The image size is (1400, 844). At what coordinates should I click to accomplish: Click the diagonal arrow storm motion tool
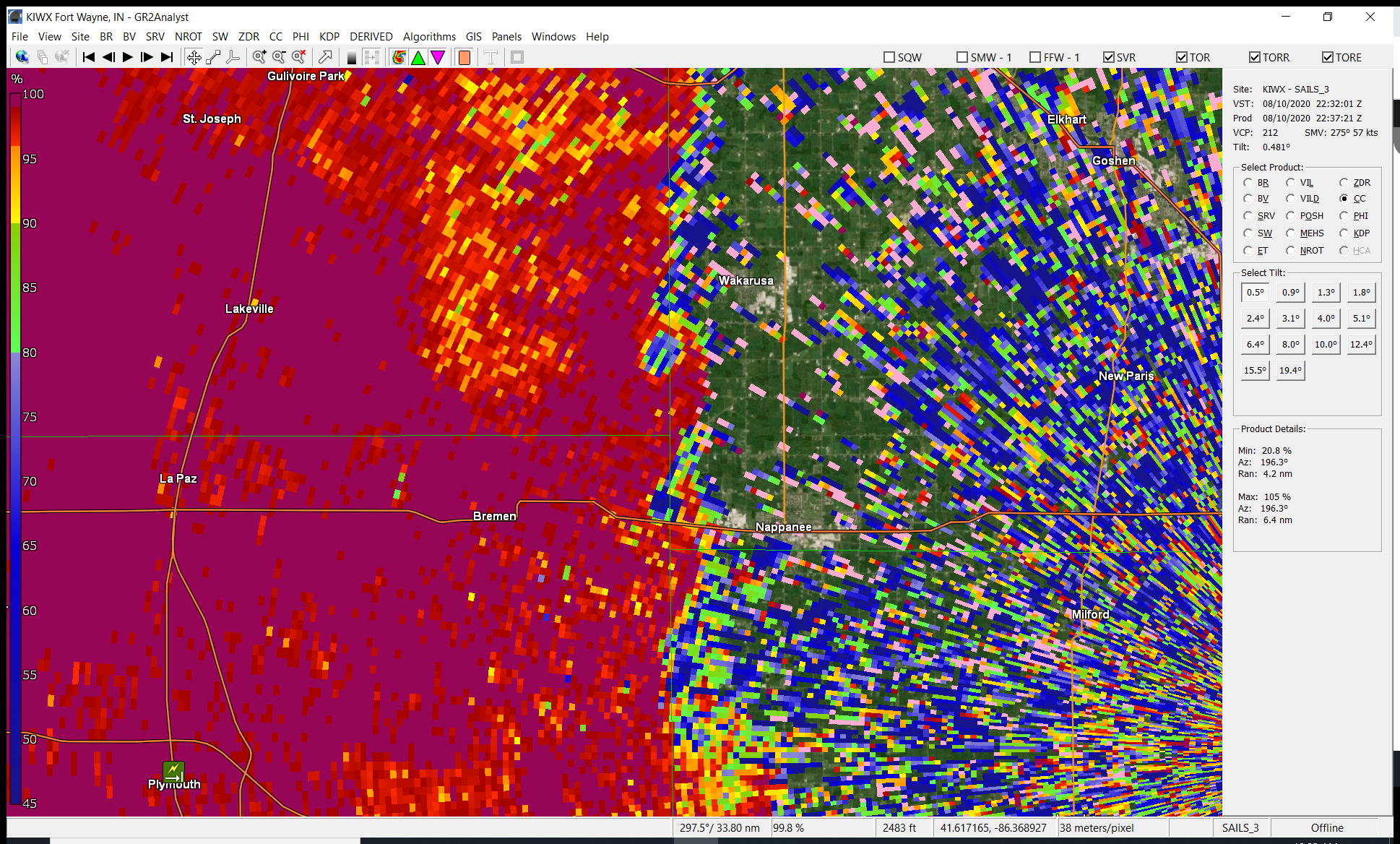(325, 57)
